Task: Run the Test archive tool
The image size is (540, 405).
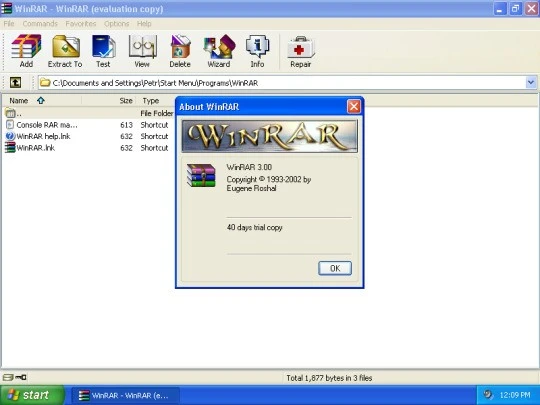Action: 103,51
